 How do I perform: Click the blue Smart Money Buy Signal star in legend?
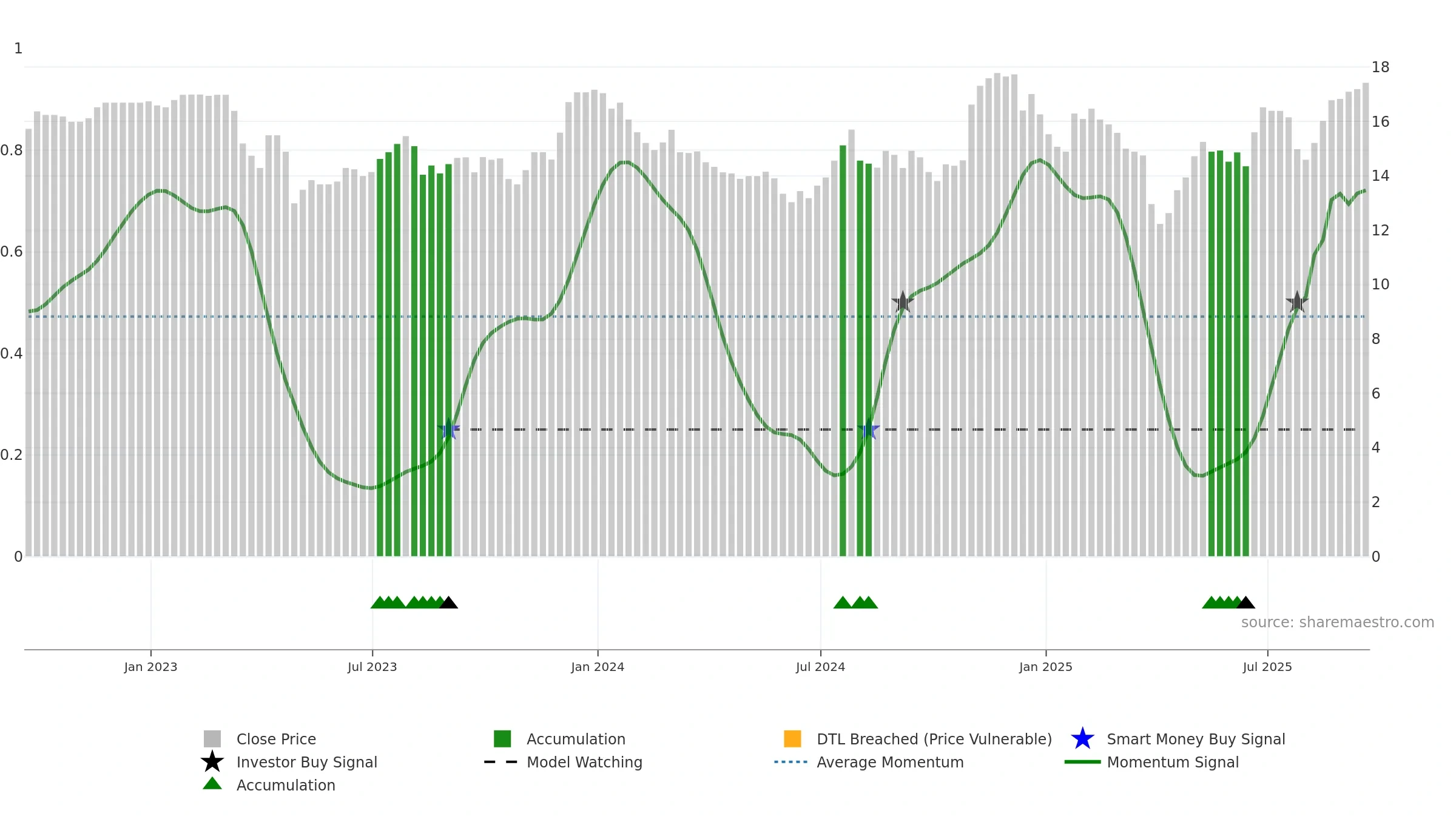pos(1082,739)
